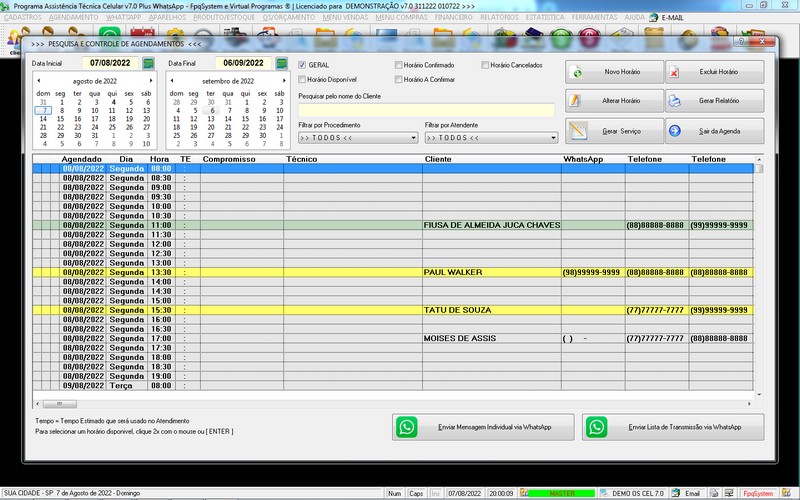The width and height of the screenshot is (800, 500).
Task: Go to next month in the agosto calendar
Action: [151, 81]
